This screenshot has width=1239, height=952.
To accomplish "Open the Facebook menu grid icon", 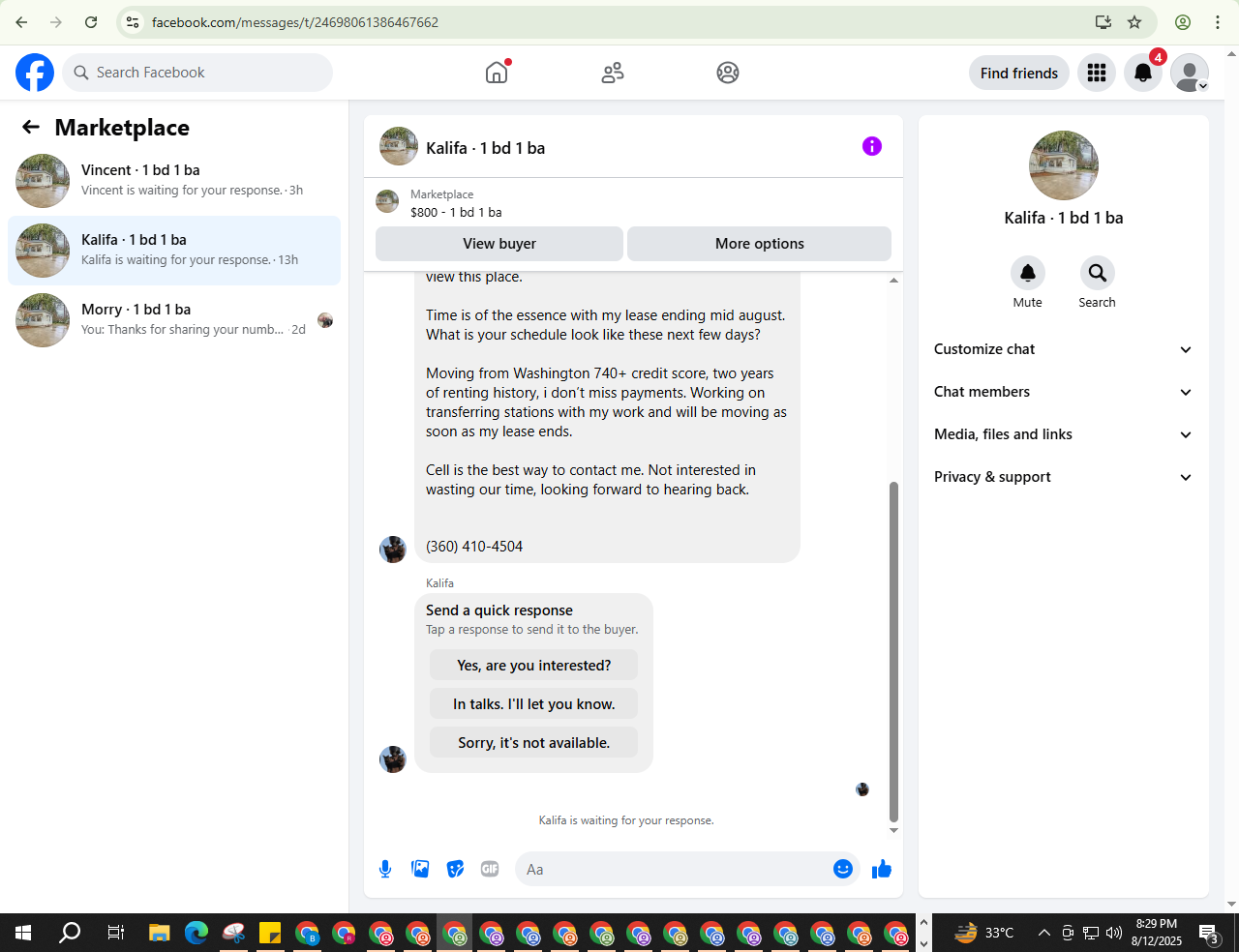I will pyautogui.click(x=1097, y=73).
